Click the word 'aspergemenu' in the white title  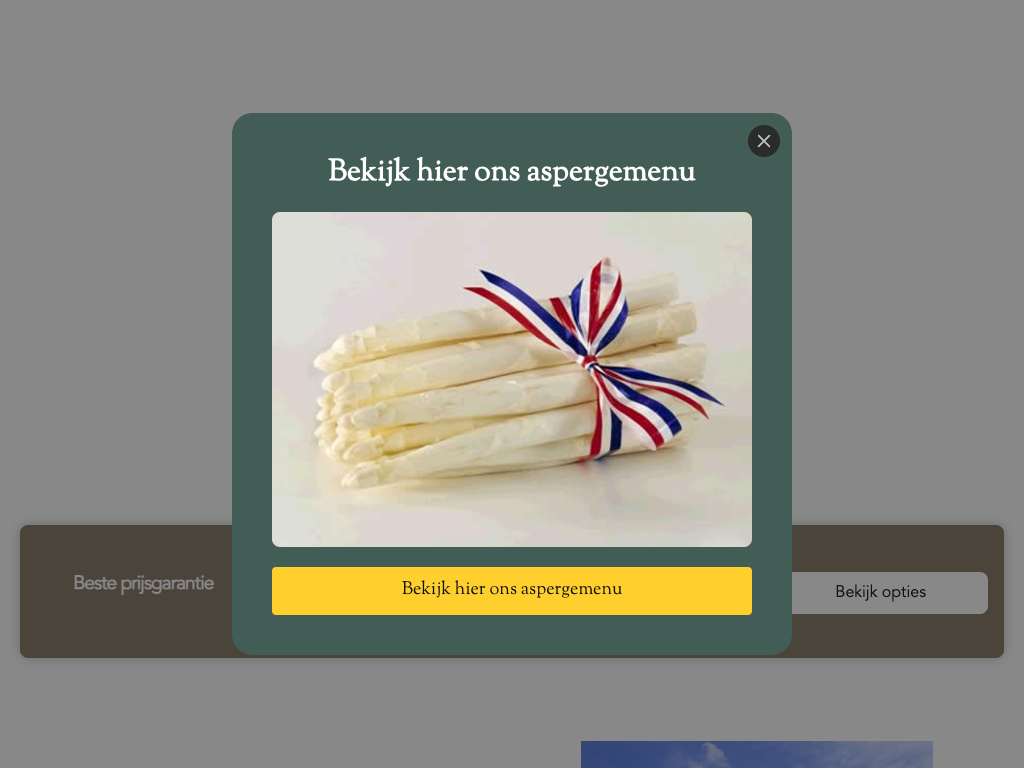coord(611,172)
